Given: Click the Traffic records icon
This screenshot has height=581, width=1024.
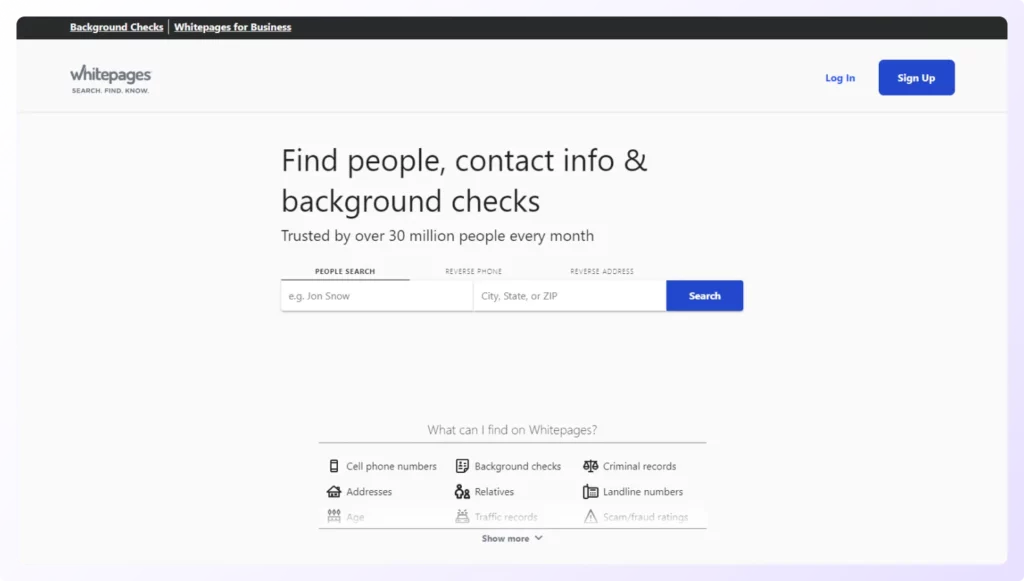Looking at the screenshot, I should 461,516.
